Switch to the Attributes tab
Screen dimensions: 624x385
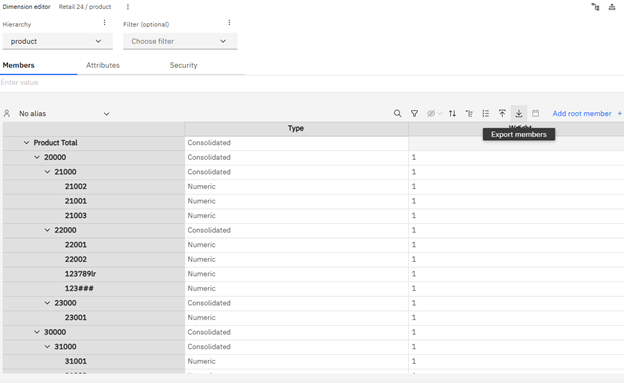coord(103,65)
